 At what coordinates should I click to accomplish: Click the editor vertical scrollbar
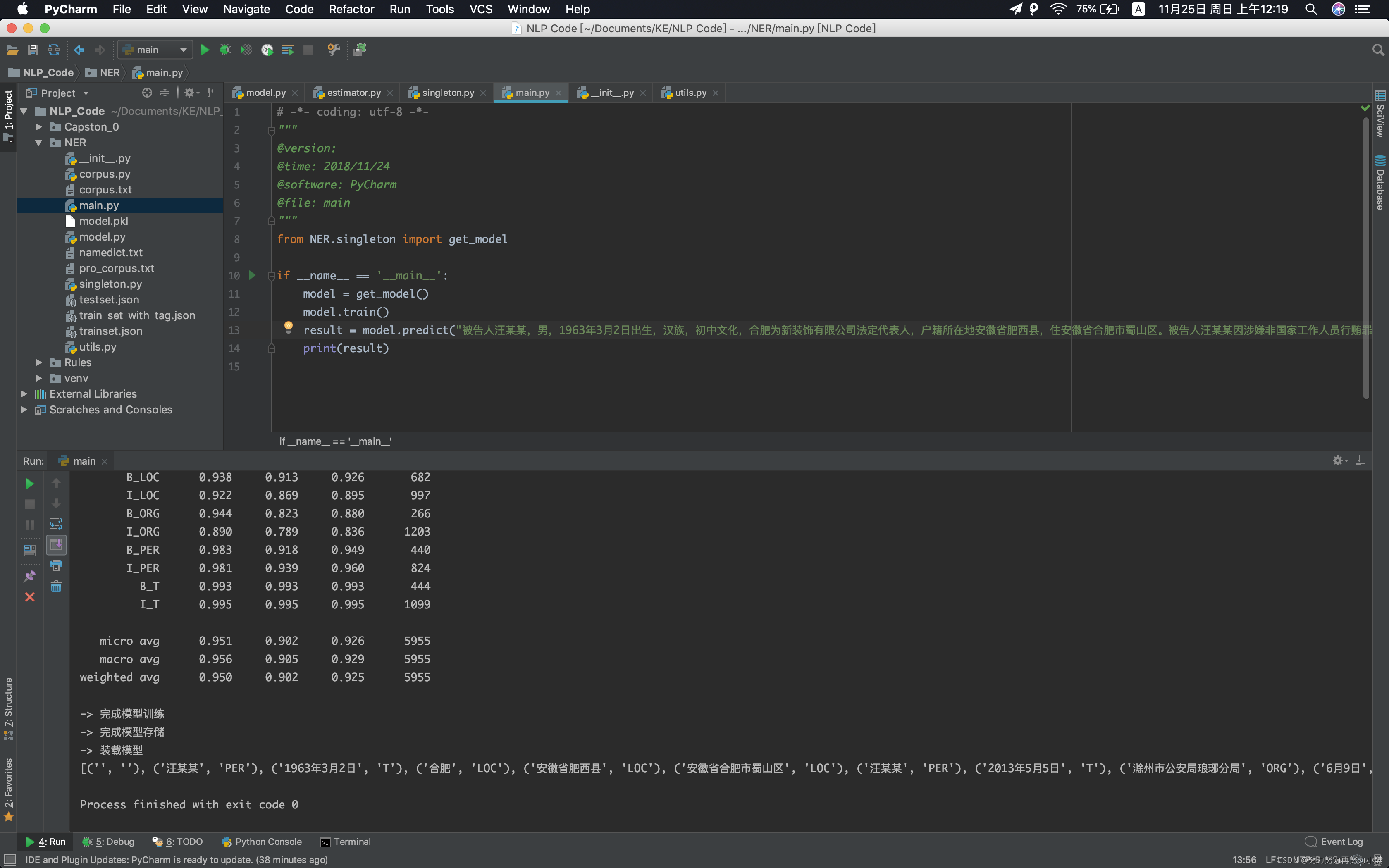(1365, 258)
